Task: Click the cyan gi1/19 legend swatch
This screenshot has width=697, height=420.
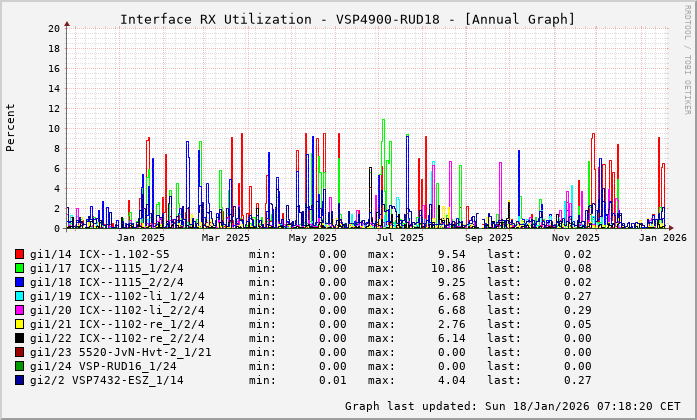Action: (x=20, y=296)
